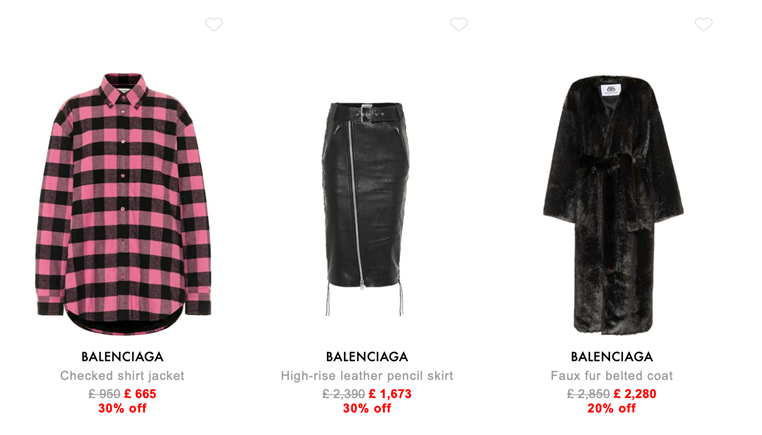The width and height of the screenshot is (762, 435).
Task: Click Balenciaga brand name above pencil skirt
Action: point(367,357)
